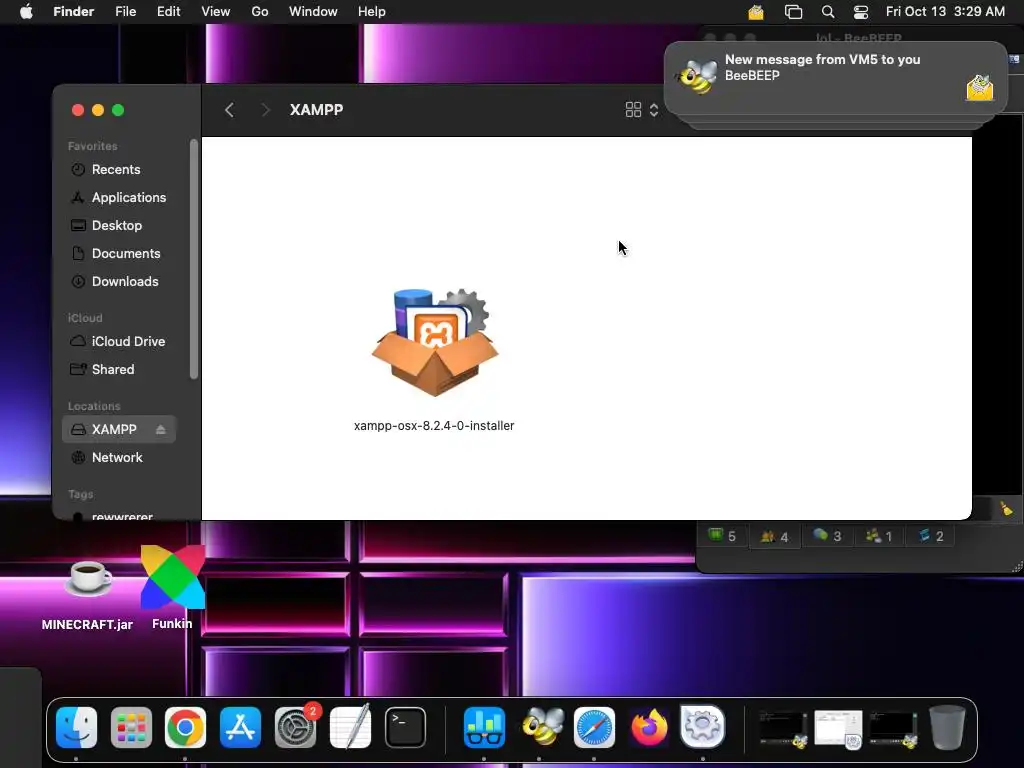Image resolution: width=1024 pixels, height=768 pixels.
Task: Go back in Finder window
Action: 229,110
